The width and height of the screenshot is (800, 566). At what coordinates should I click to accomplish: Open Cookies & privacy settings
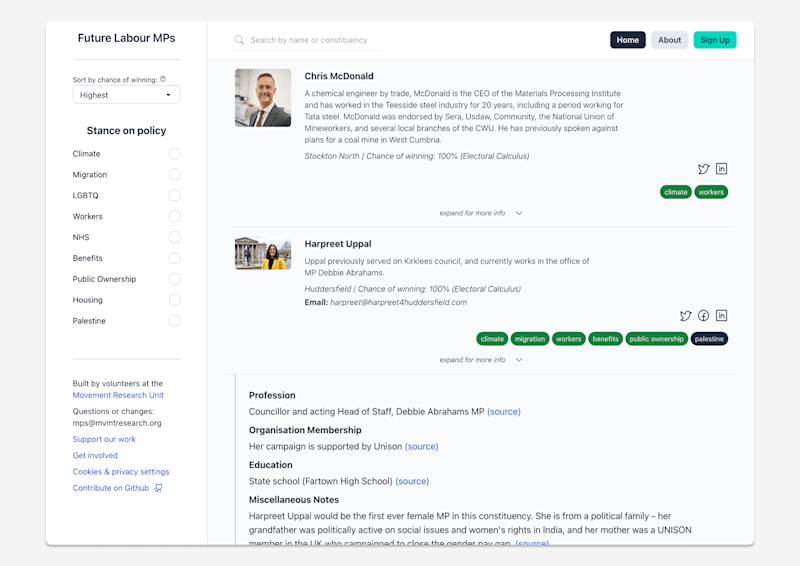coord(121,472)
